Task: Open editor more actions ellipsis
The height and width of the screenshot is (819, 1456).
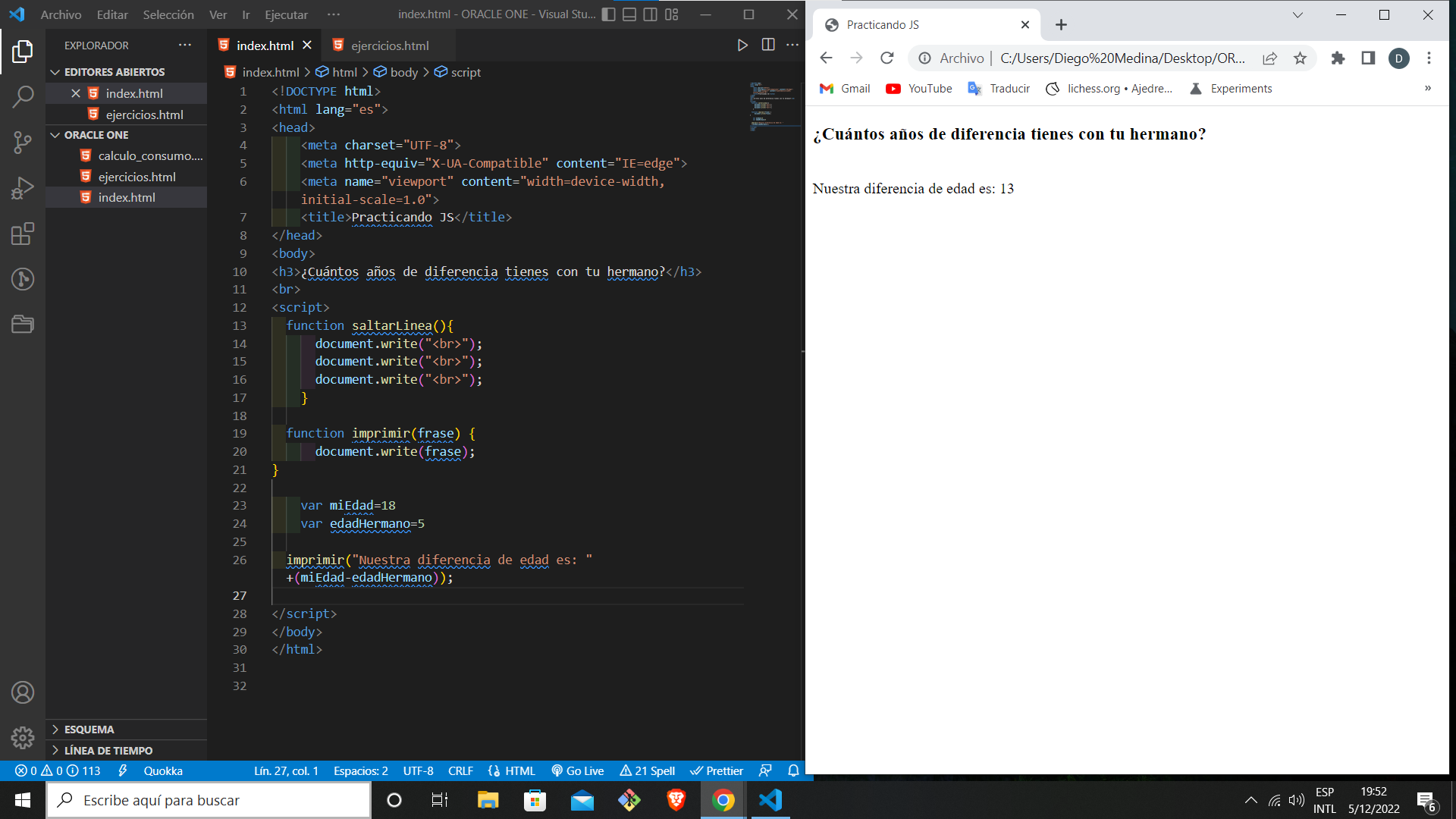Action: [792, 45]
